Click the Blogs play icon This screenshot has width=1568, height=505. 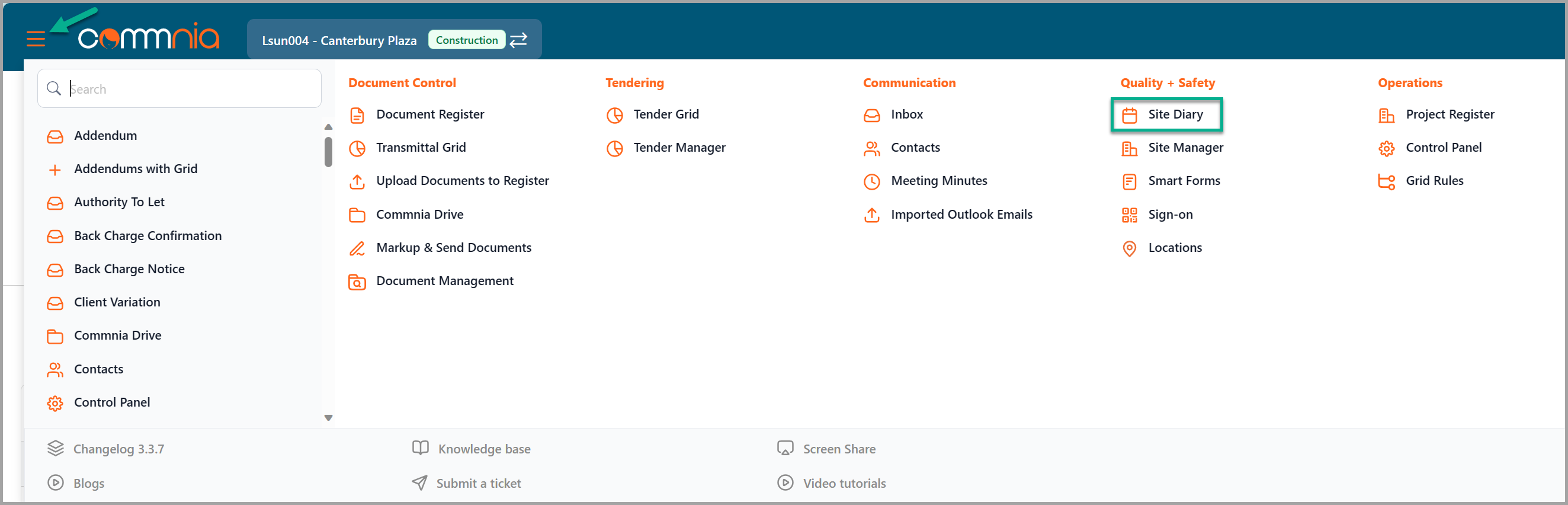[56, 483]
